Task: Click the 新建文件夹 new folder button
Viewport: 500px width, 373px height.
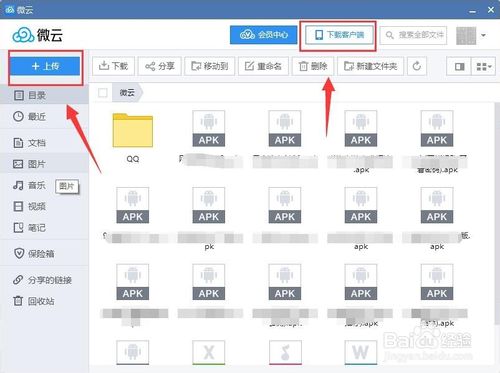Action: tap(370, 66)
